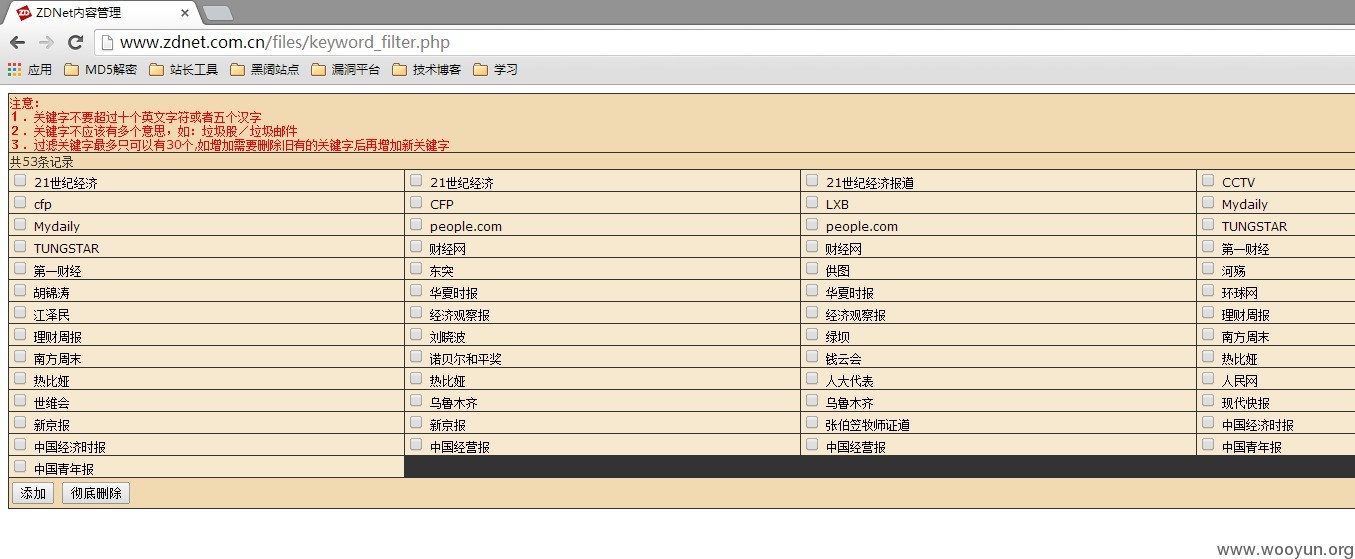This screenshot has width=1355, height=559.
Task: Click the note line mentioning 垃圾股／垃圾邮件
Action: click(x=154, y=131)
